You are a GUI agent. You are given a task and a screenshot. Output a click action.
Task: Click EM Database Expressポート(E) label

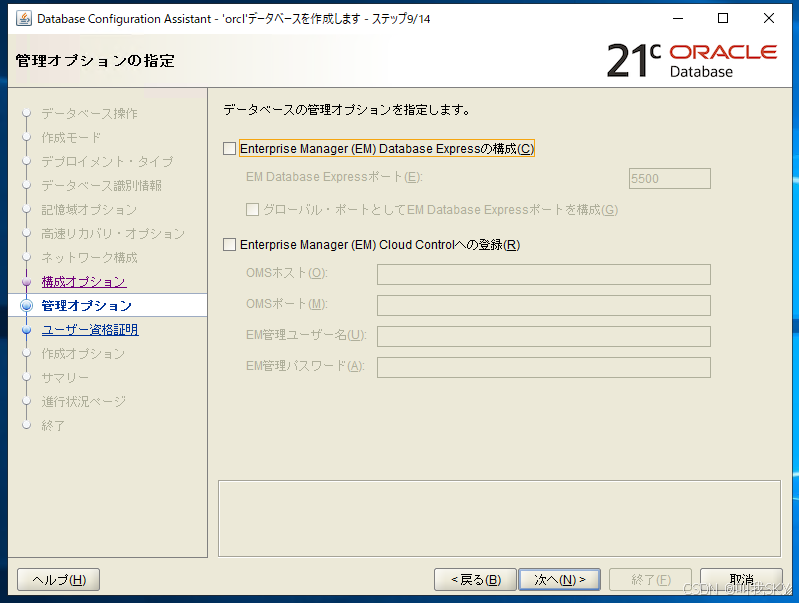point(334,177)
